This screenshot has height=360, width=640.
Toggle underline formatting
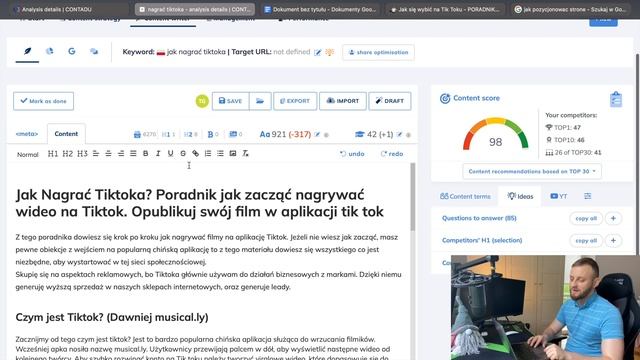(x=171, y=154)
